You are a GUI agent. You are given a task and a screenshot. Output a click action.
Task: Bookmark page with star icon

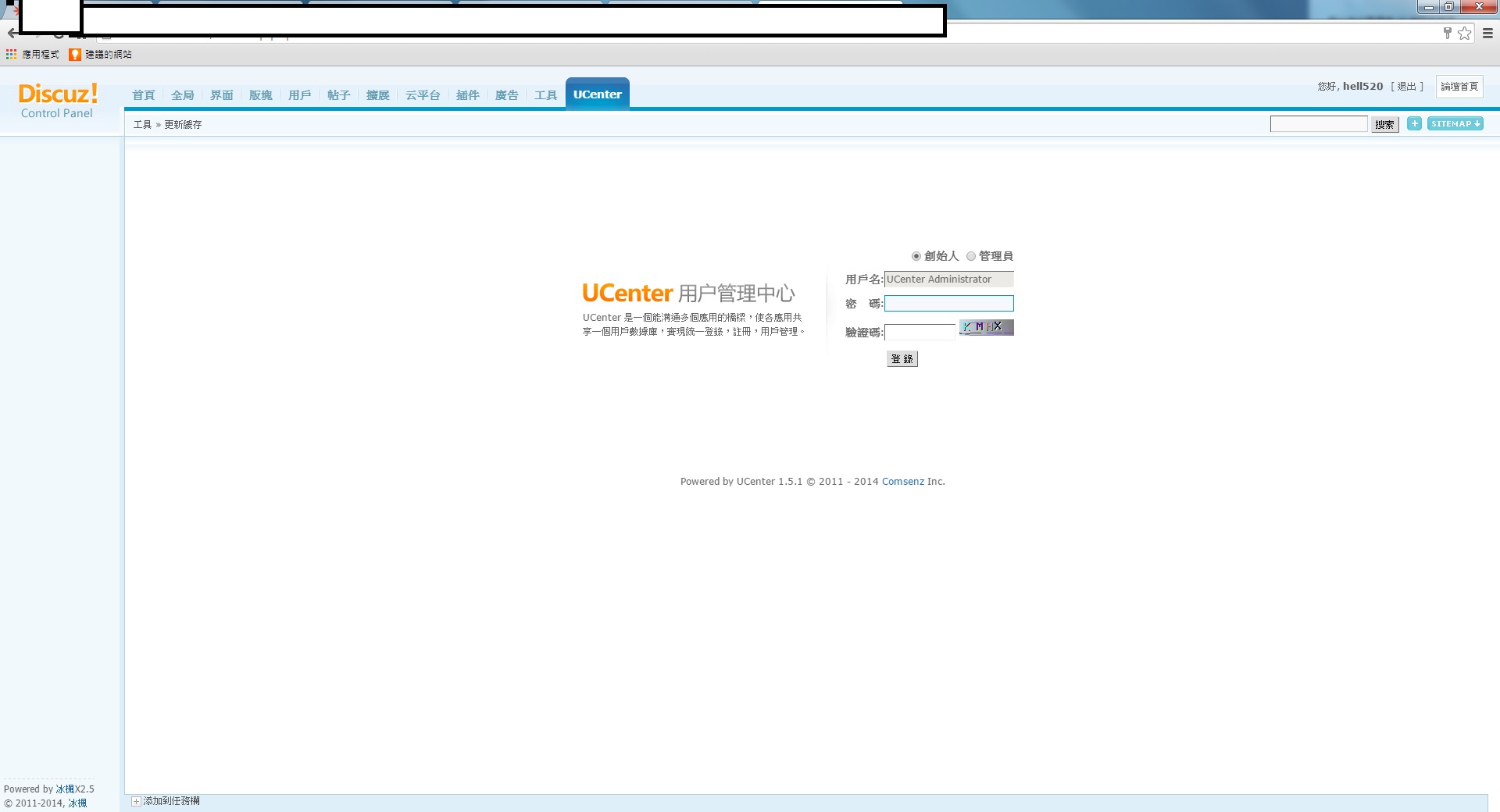point(1465,34)
